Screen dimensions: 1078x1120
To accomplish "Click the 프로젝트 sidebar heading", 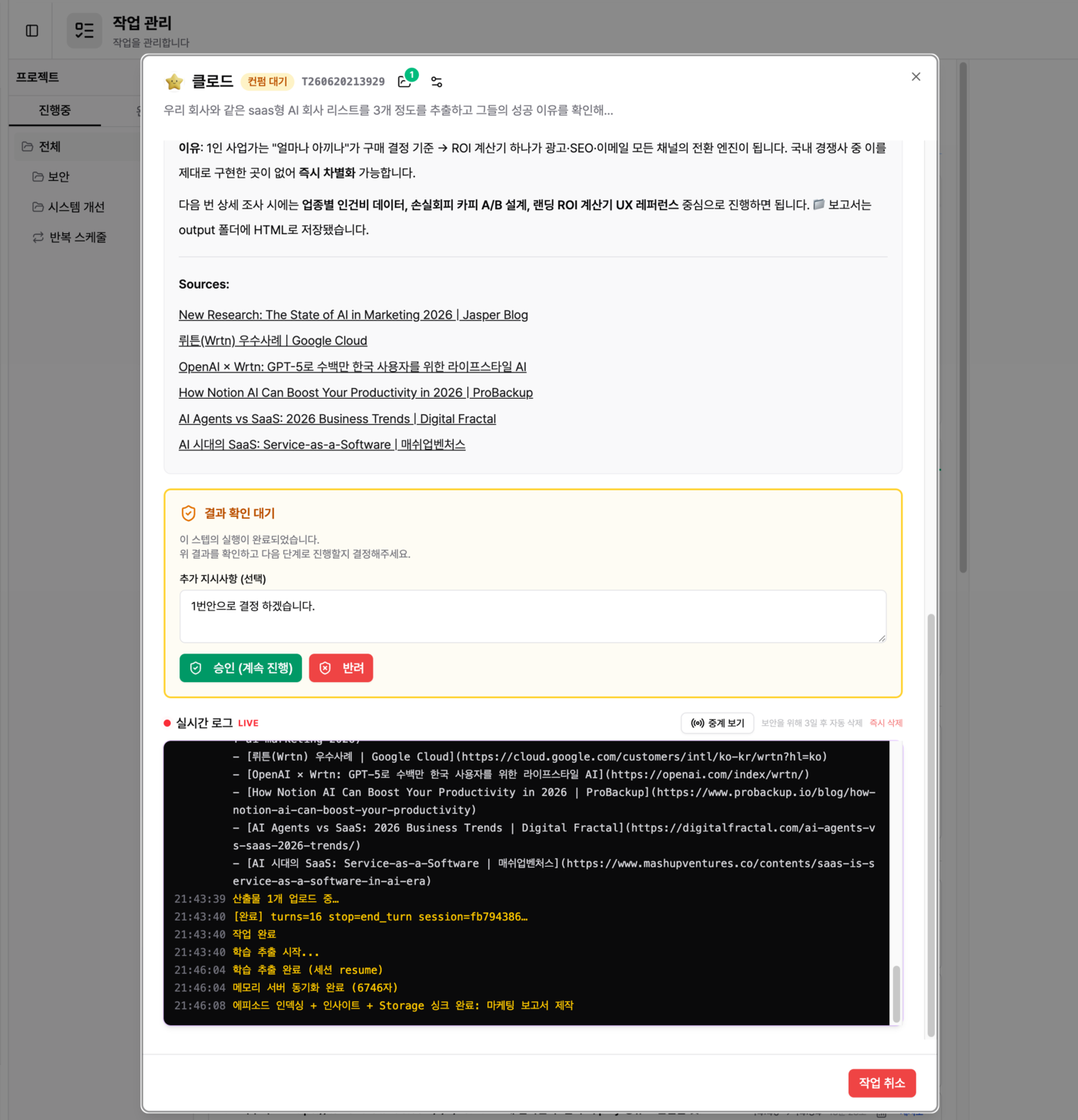I will click(38, 77).
